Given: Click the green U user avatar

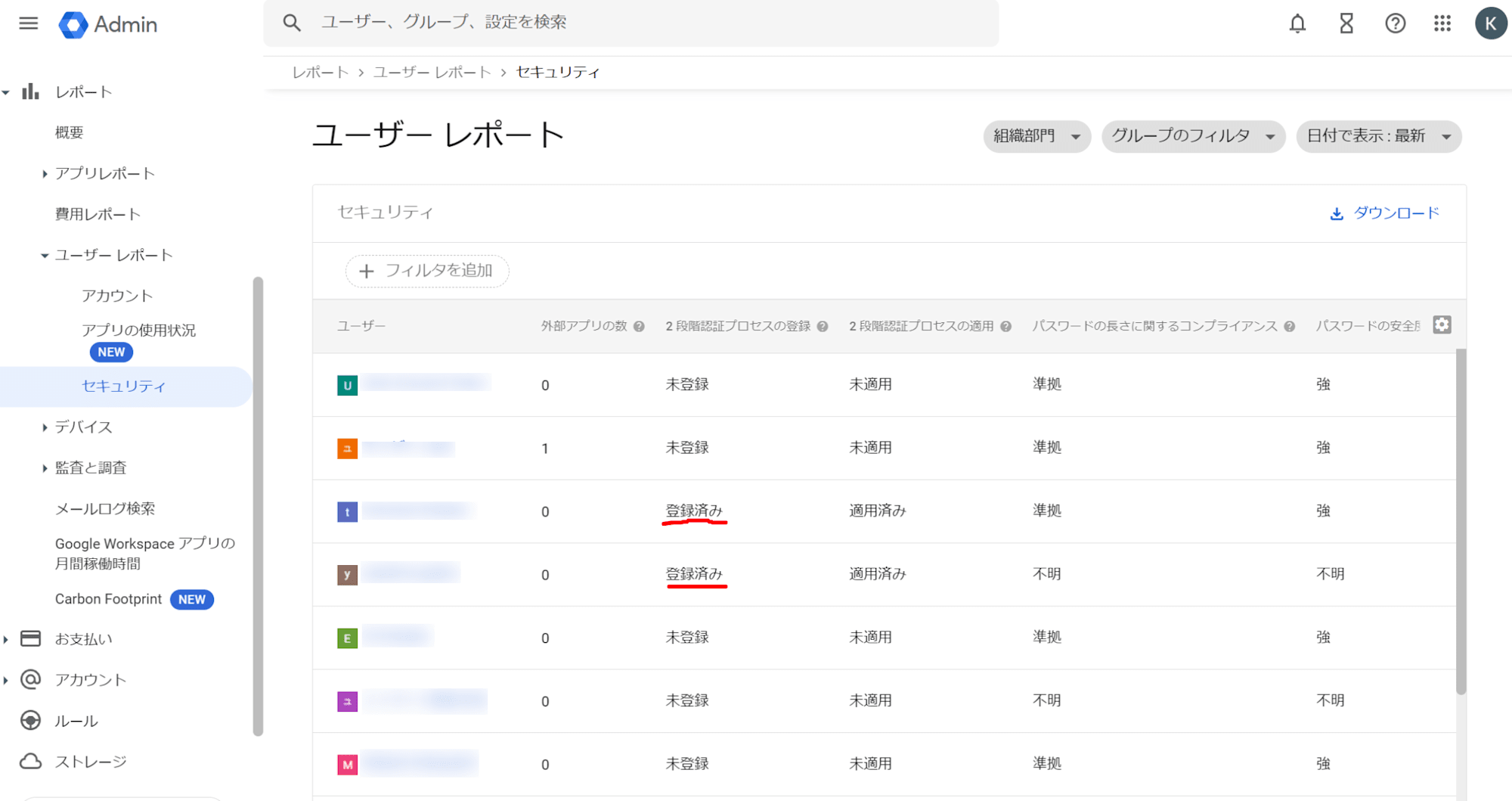Looking at the screenshot, I should point(347,385).
